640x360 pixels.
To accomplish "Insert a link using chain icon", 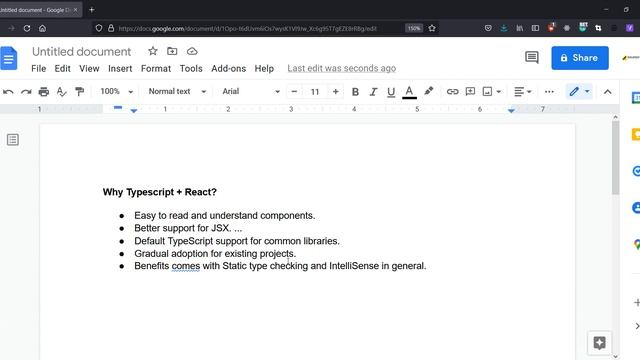I will click(x=452, y=92).
